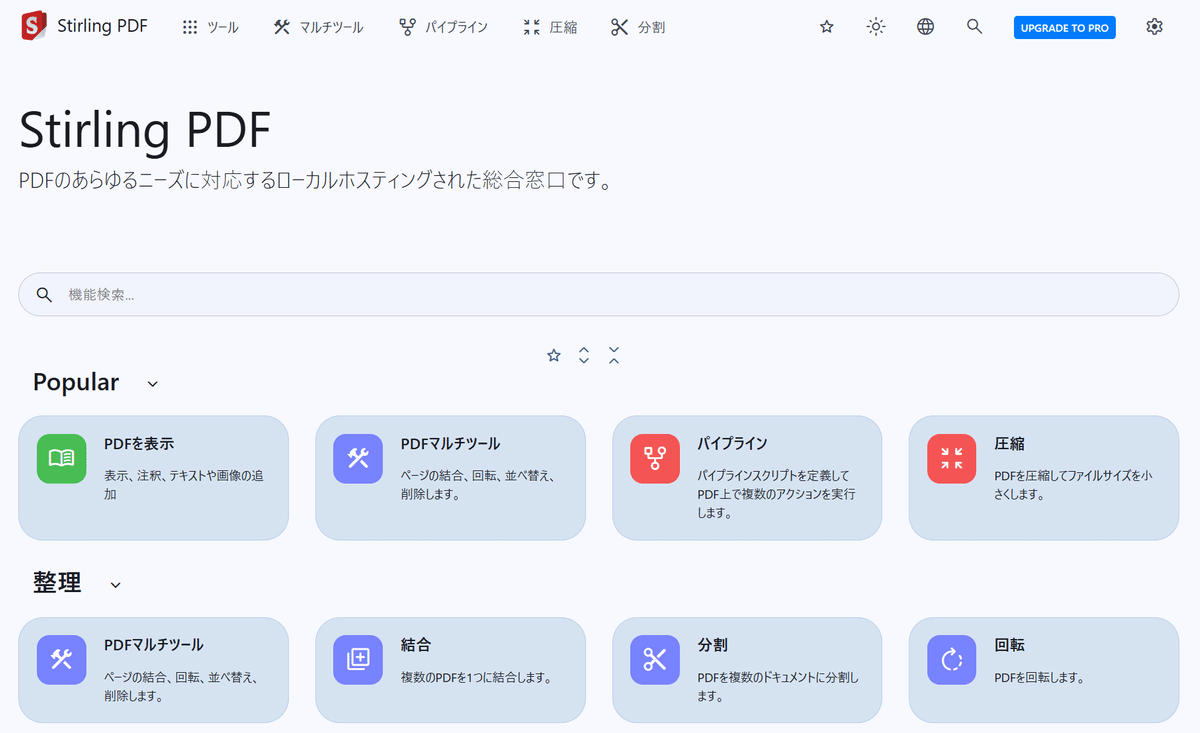
Task: Open the 圧縮 card title
Action: point(1009,443)
